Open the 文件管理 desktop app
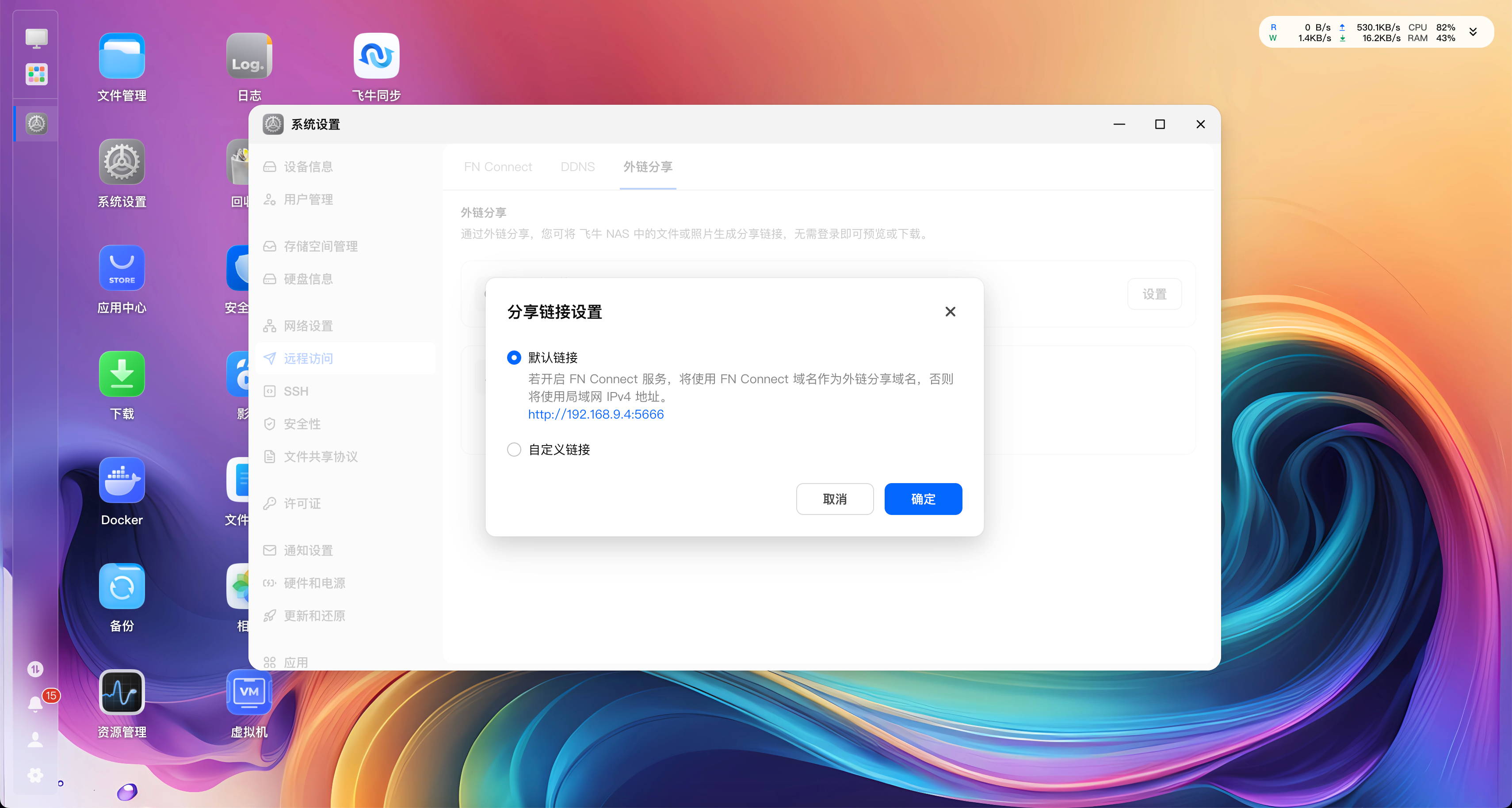The width and height of the screenshot is (1512, 808). (122, 56)
